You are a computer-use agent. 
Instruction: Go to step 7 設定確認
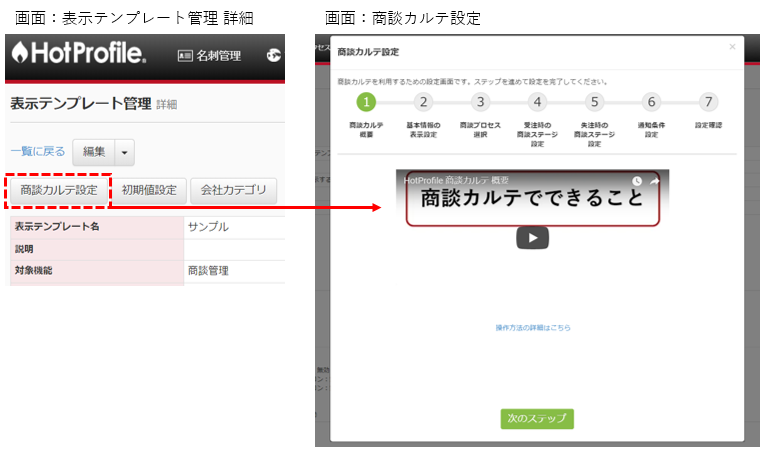(709, 102)
